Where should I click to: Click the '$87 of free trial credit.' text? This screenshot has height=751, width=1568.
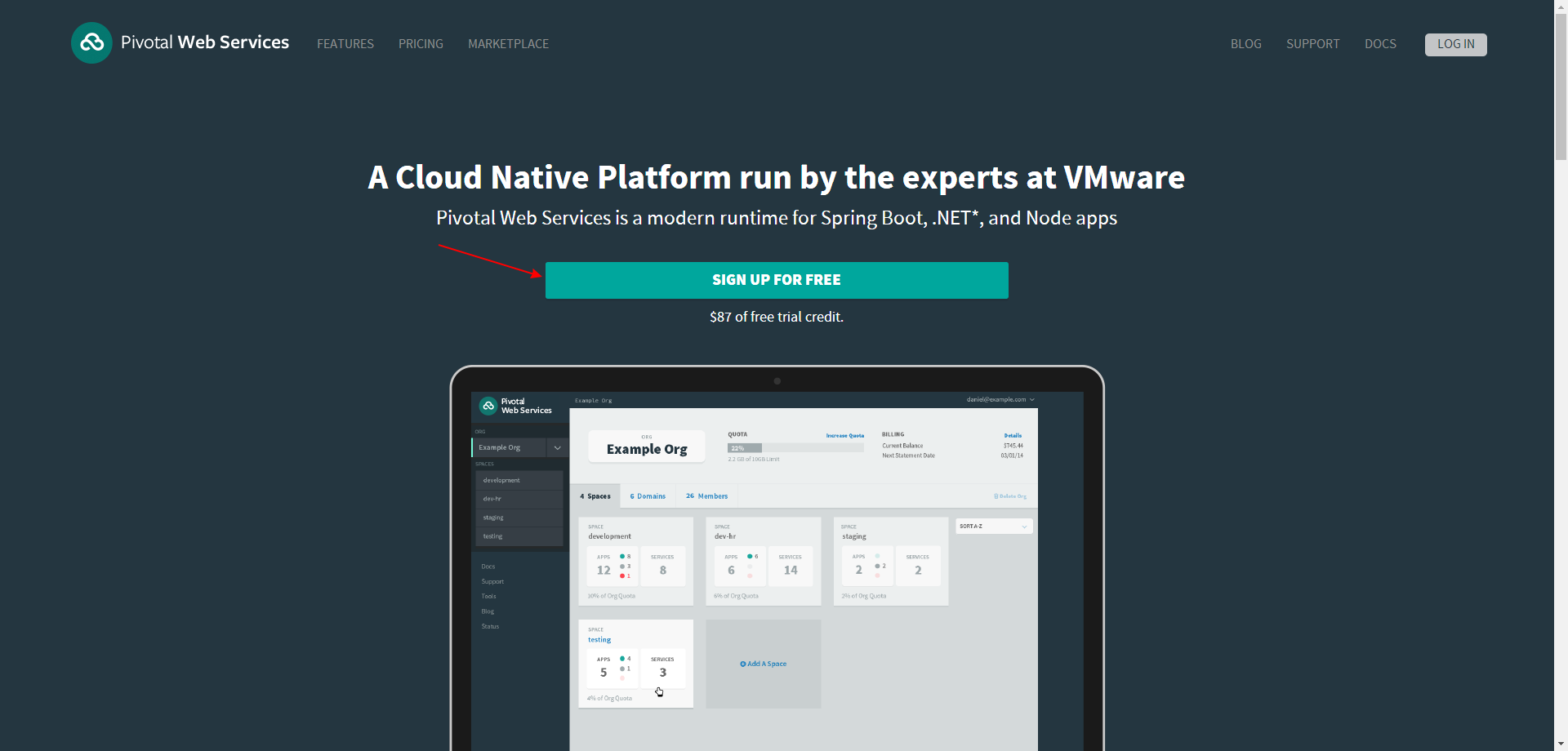pyautogui.click(x=777, y=317)
